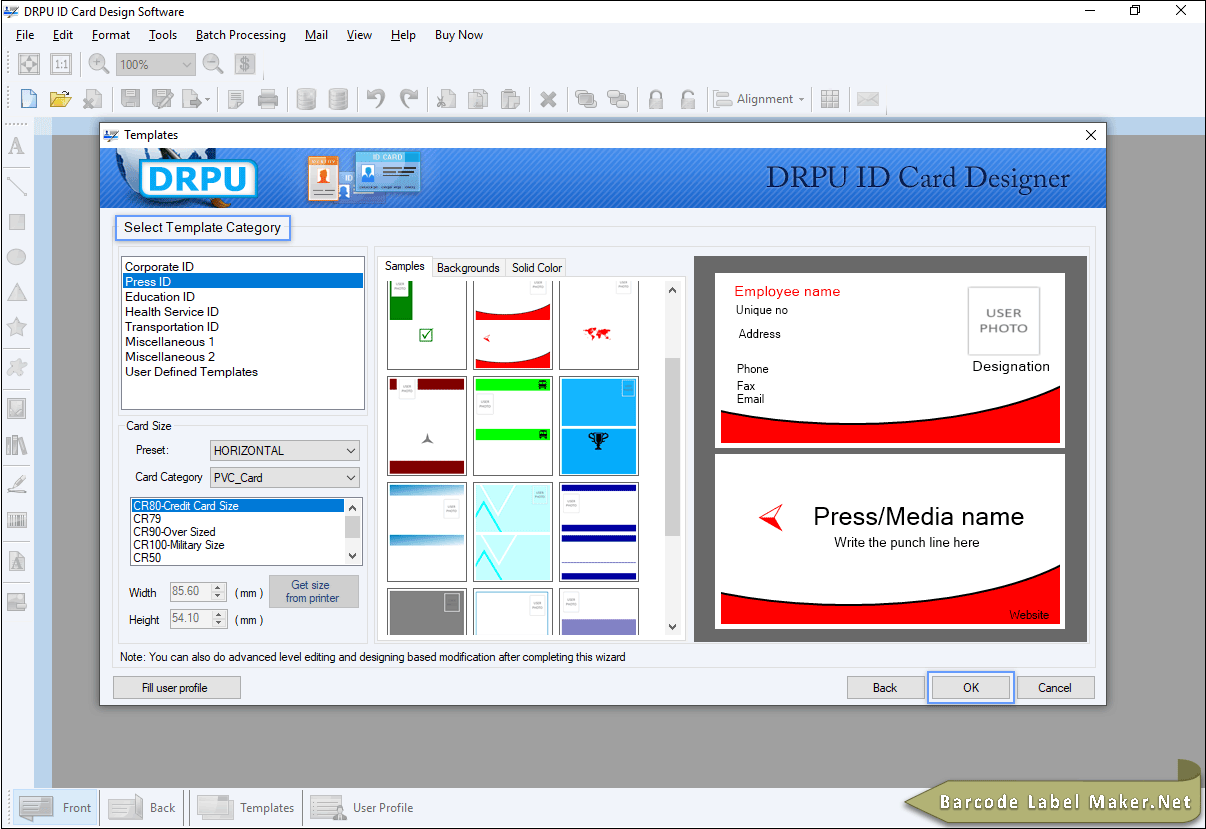Select the Star shape tool
The height and width of the screenshot is (829, 1206).
tap(17, 327)
